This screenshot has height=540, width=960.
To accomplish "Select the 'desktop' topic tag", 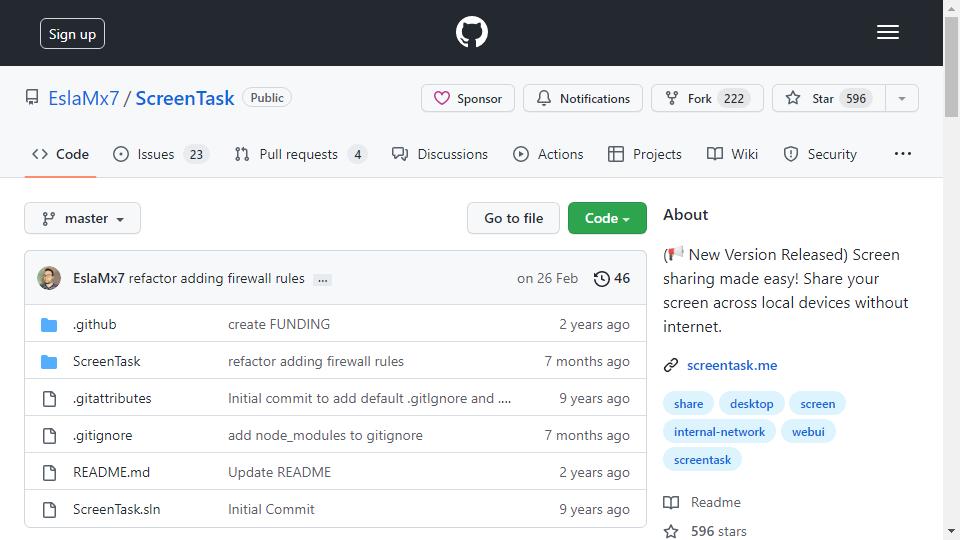I will (x=751, y=403).
